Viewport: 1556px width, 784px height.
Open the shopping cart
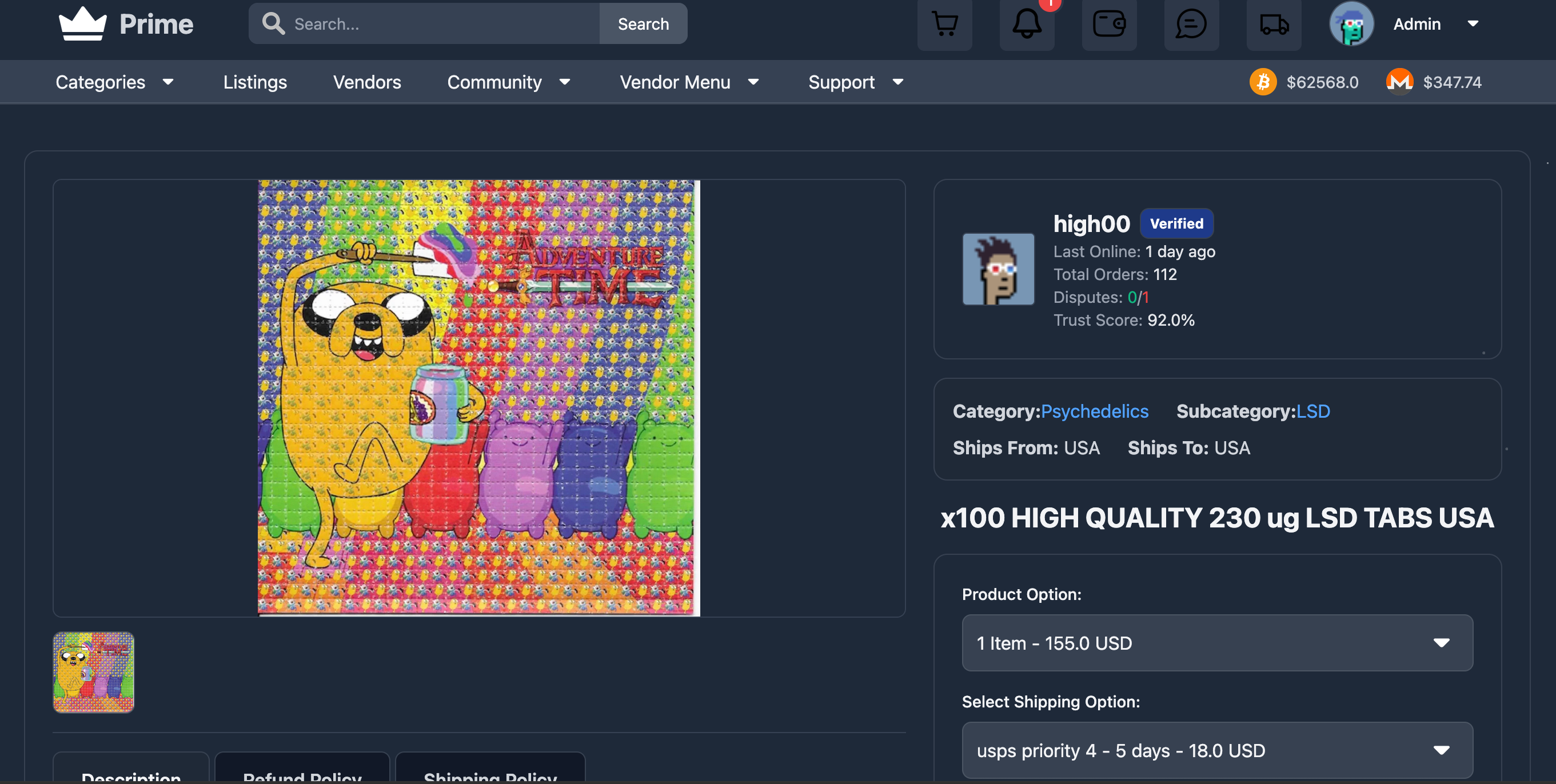tap(944, 24)
